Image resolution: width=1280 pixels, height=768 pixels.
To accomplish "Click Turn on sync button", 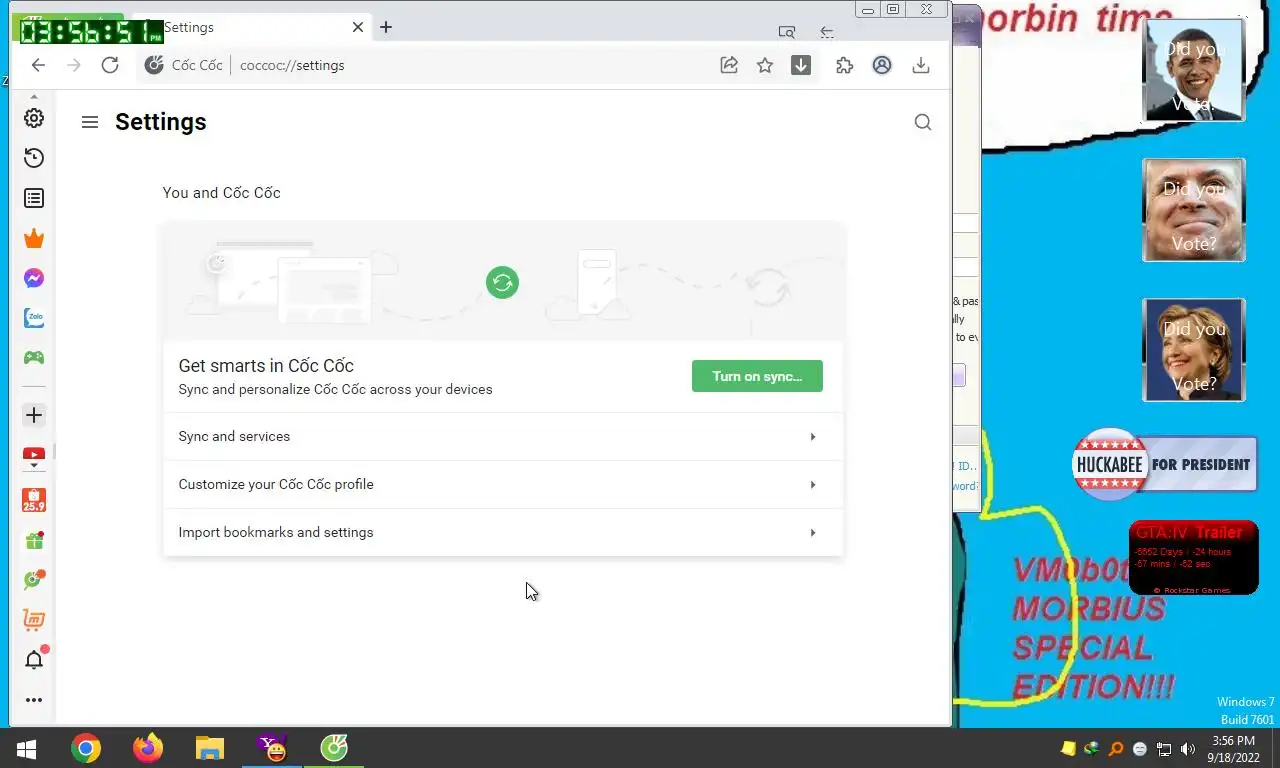I will tap(757, 376).
